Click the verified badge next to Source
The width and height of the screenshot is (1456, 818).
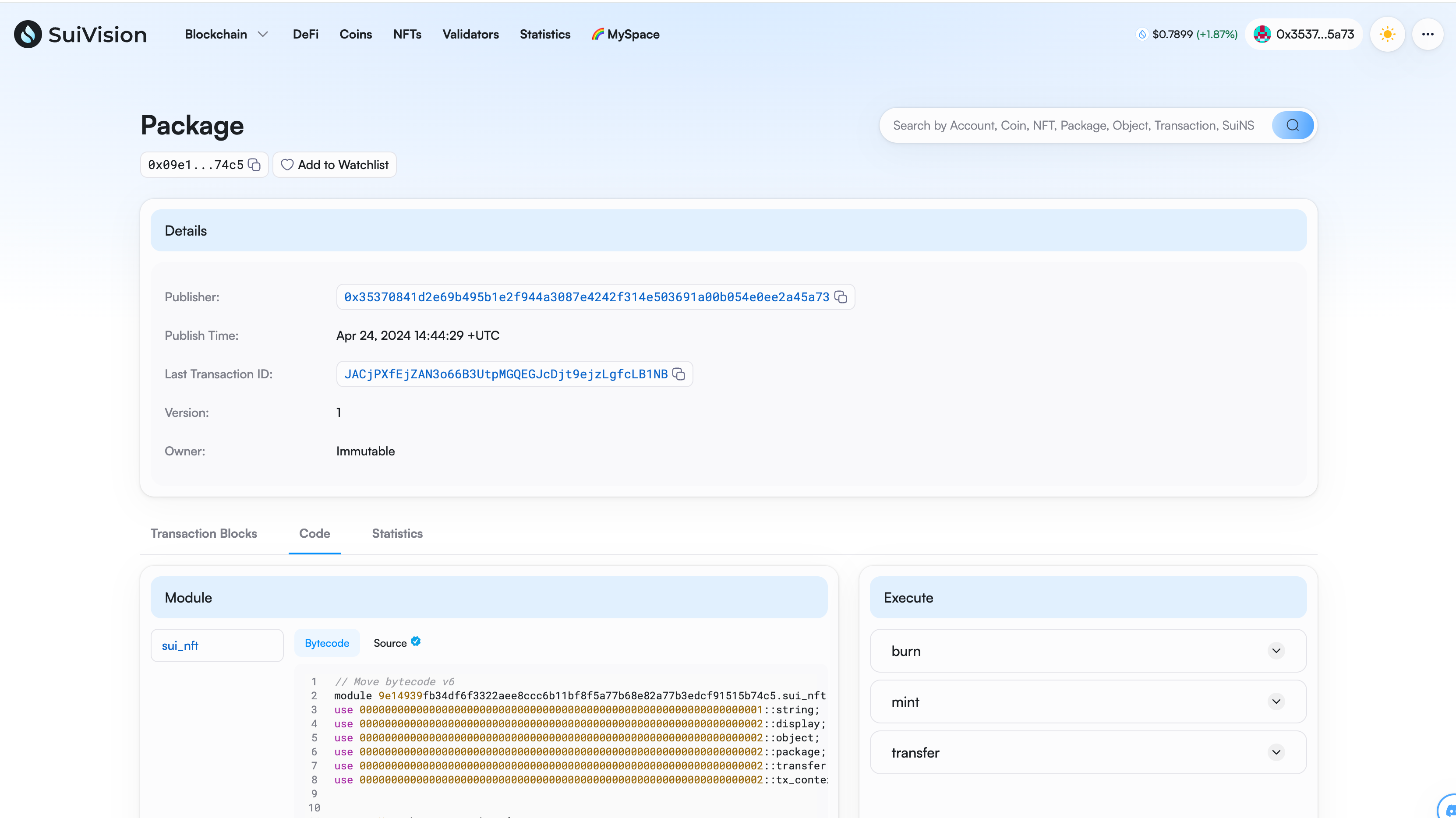tap(415, 641)
